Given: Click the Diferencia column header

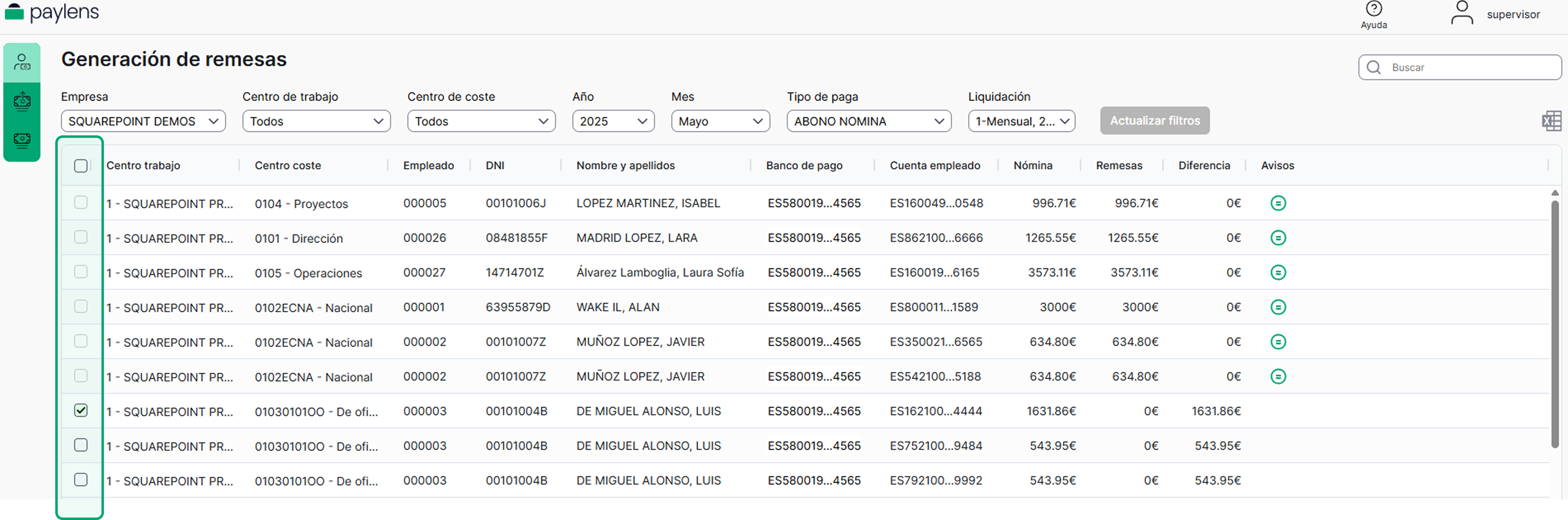Looking at the screenshot, I should click(1203, 165).
